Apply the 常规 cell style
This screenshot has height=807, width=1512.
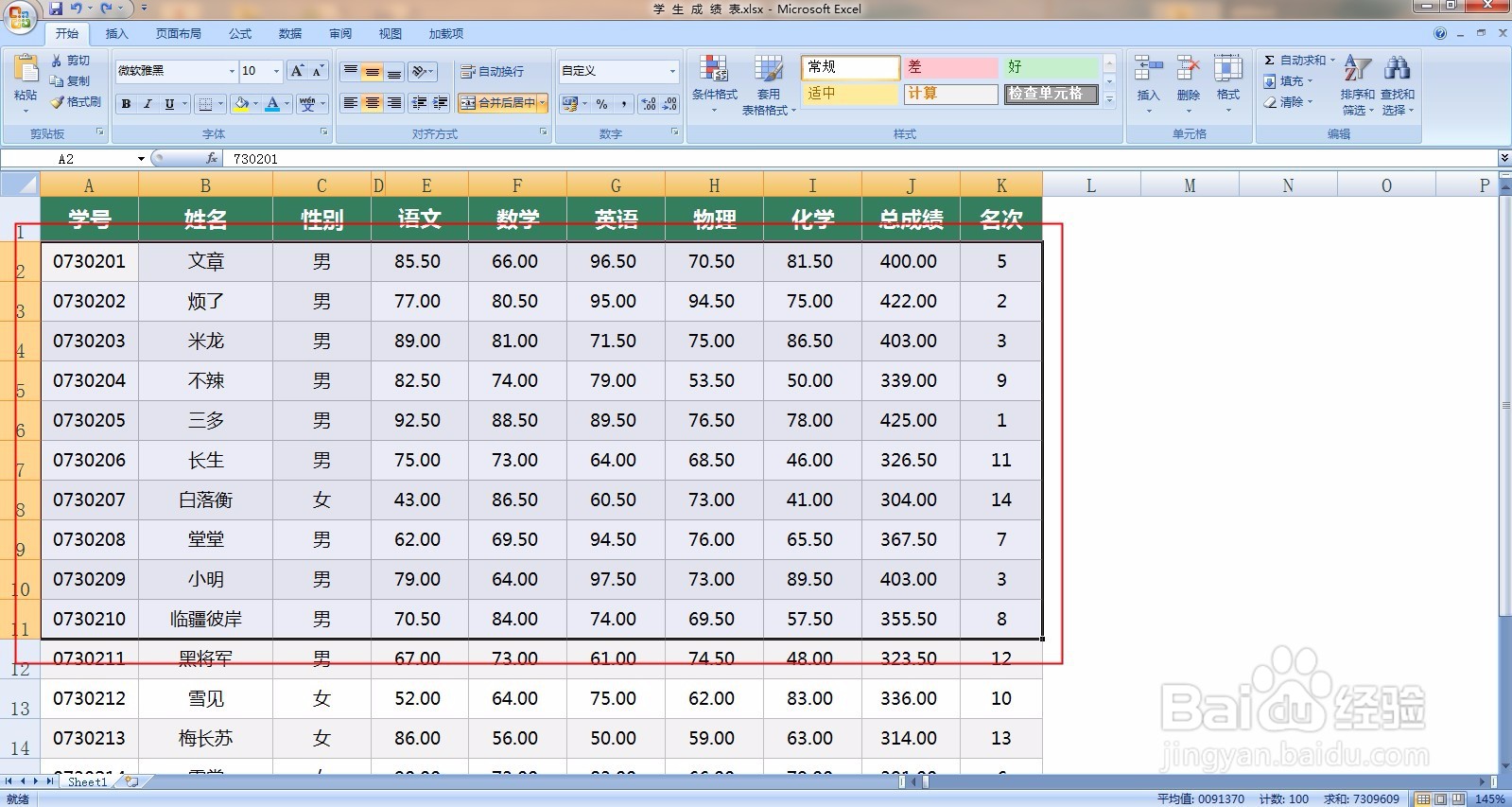(850, 67)
